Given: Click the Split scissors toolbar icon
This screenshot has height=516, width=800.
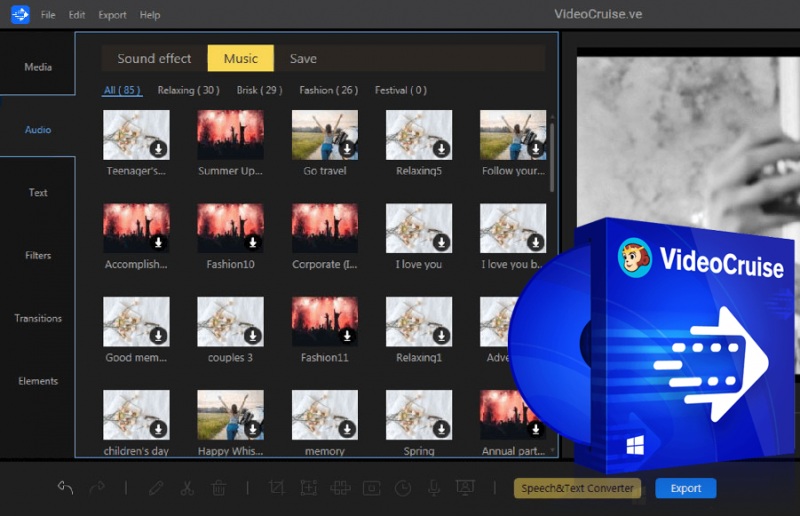Looking at the screenshot, I should [x=187, y=488].
